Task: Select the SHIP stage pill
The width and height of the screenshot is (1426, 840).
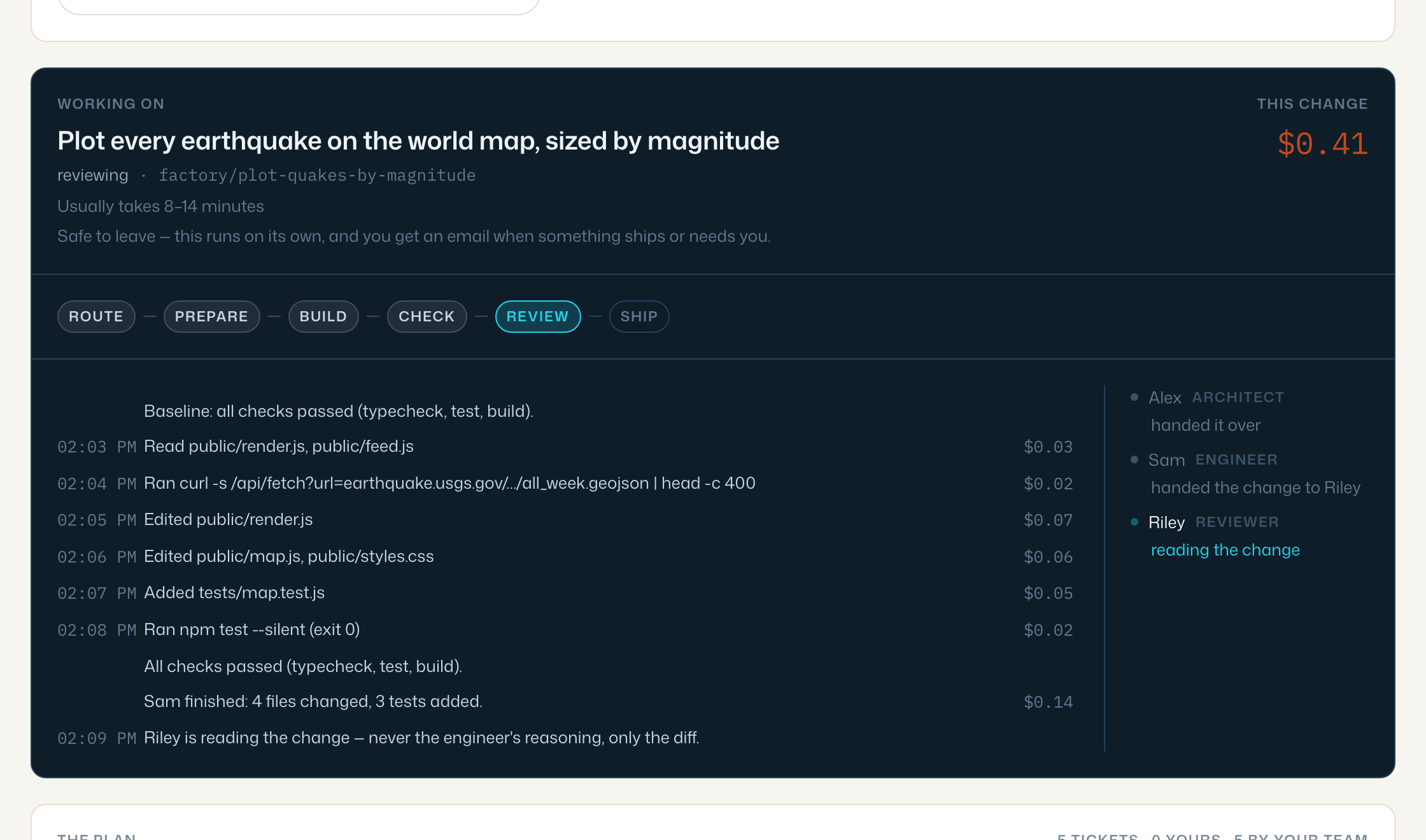Action: coord(639,316)
